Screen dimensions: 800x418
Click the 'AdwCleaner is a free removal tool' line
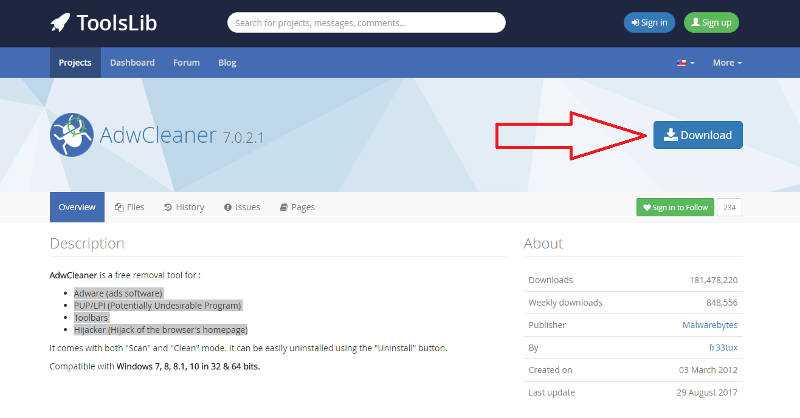[x=125, y=275]
